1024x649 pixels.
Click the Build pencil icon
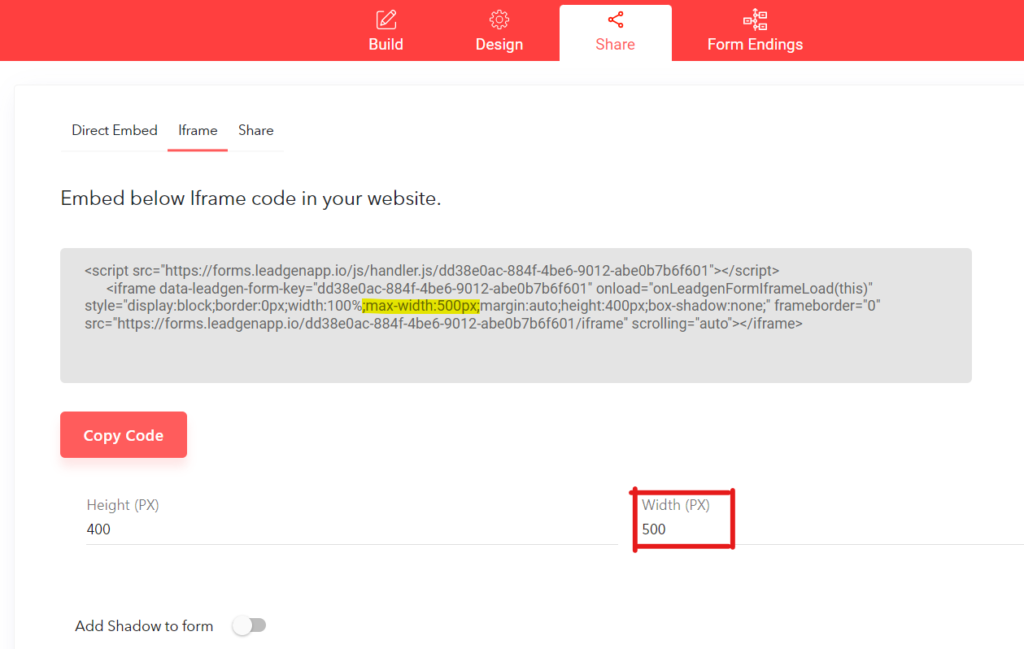click(x=386, y=20)
